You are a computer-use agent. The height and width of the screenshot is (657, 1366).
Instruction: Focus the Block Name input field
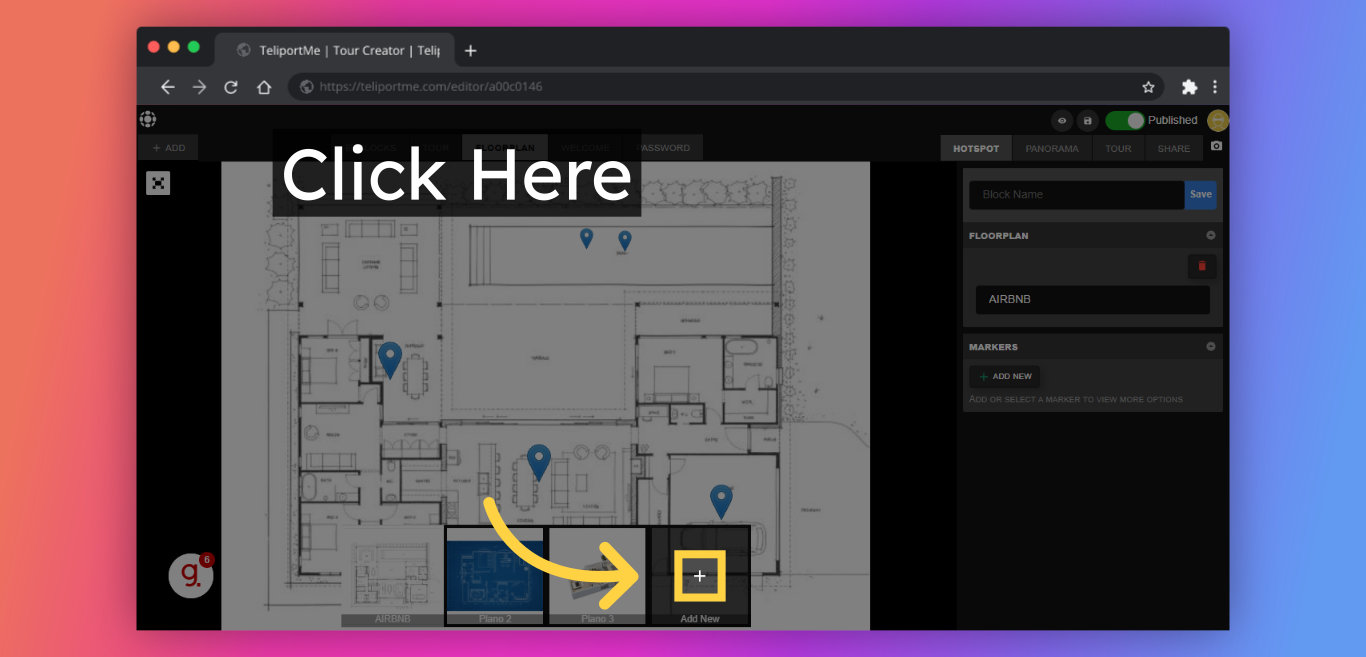click(x=1077, y=195)
